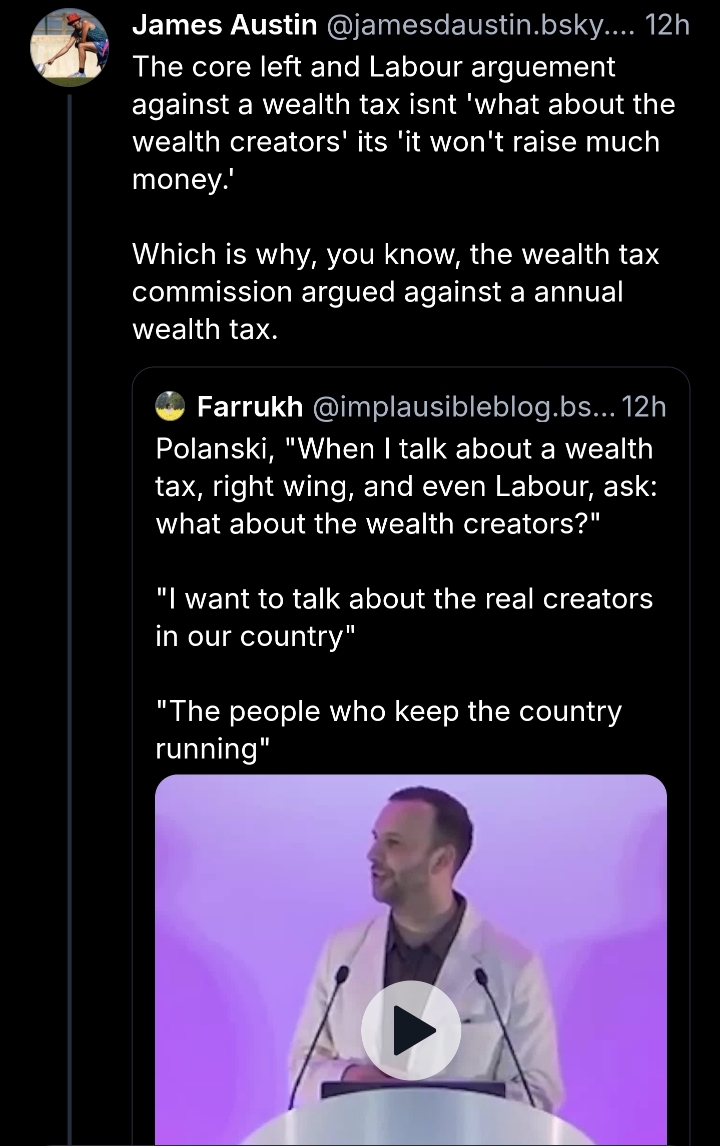The width and height of the screenshot is (720, 1146).
Task: Open quoted text starting 'Polanski, "When I talk'
Action: click(405, 486)
